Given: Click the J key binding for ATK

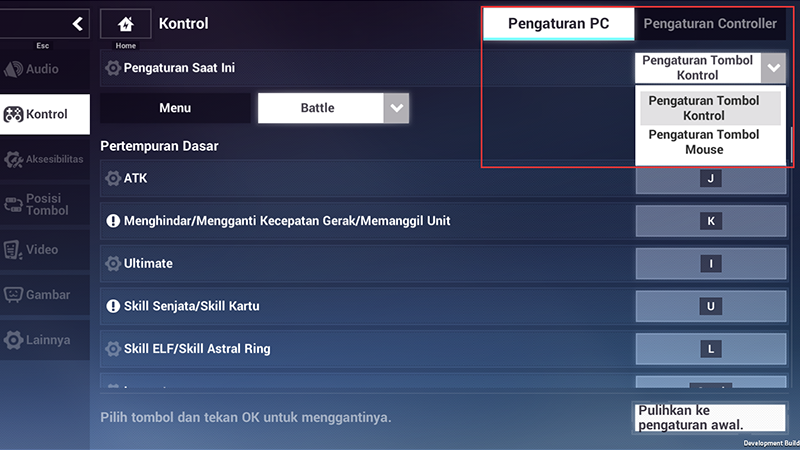Looking at the screenshot, I should [x=711, y=179].
